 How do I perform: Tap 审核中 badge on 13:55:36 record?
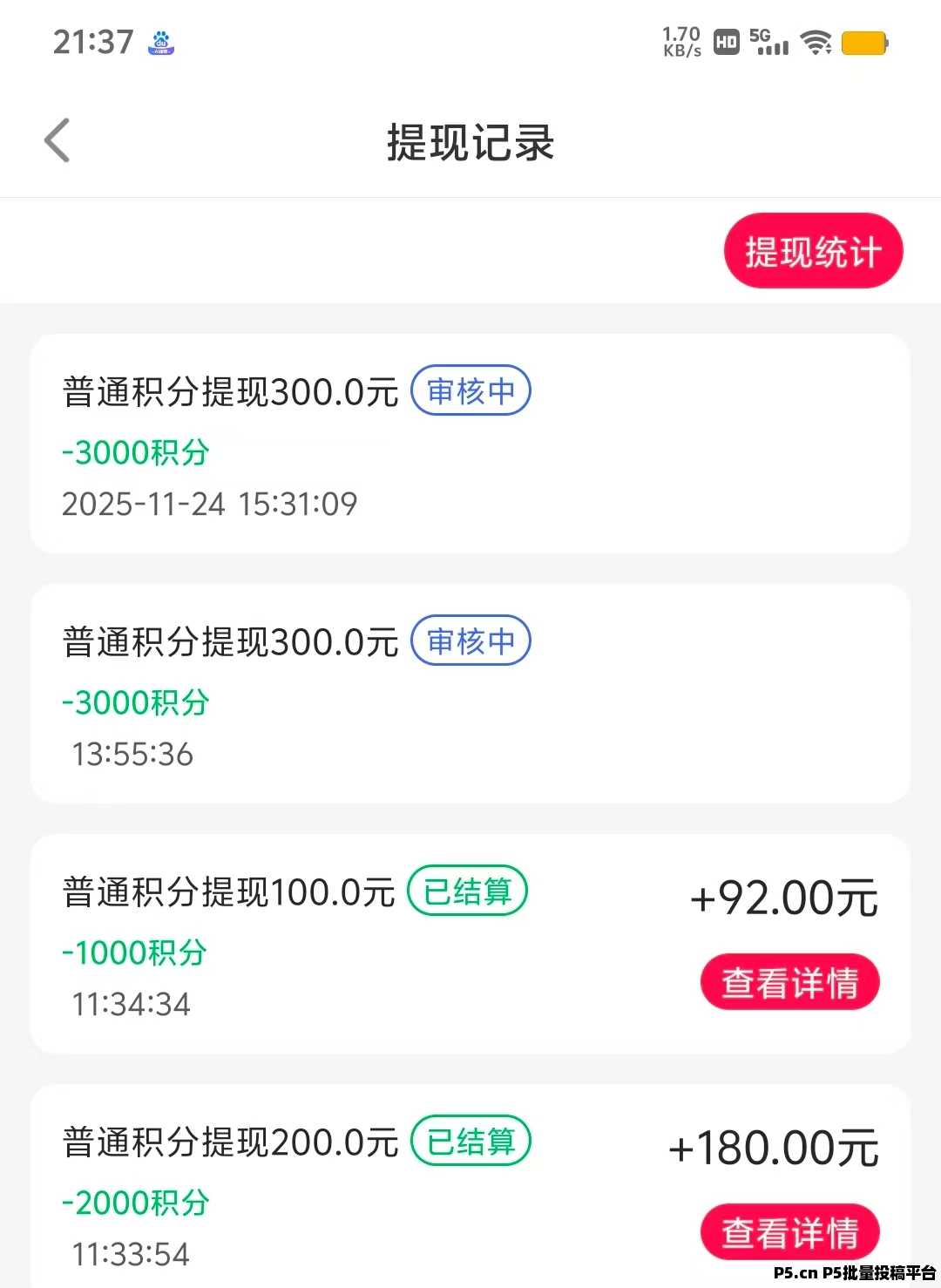[x=470, y=641]
